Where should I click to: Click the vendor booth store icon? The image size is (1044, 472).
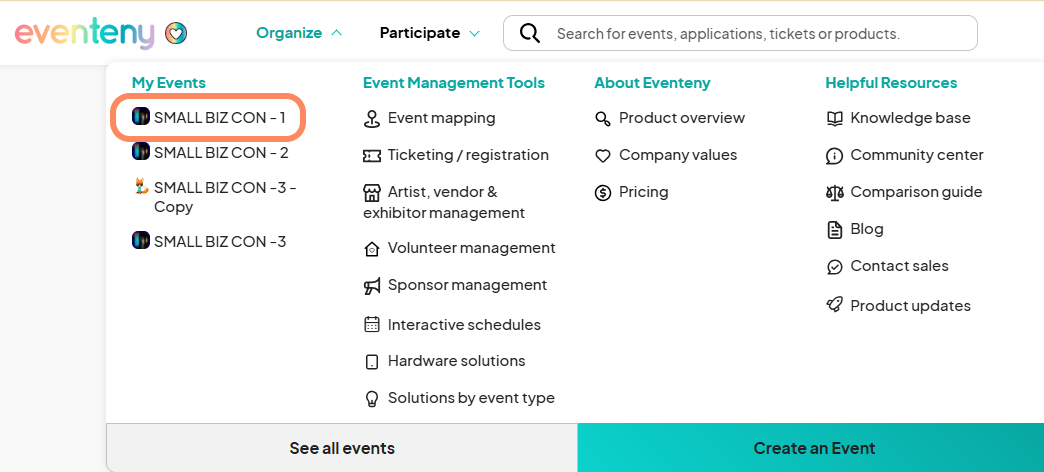tap(372, 193)
